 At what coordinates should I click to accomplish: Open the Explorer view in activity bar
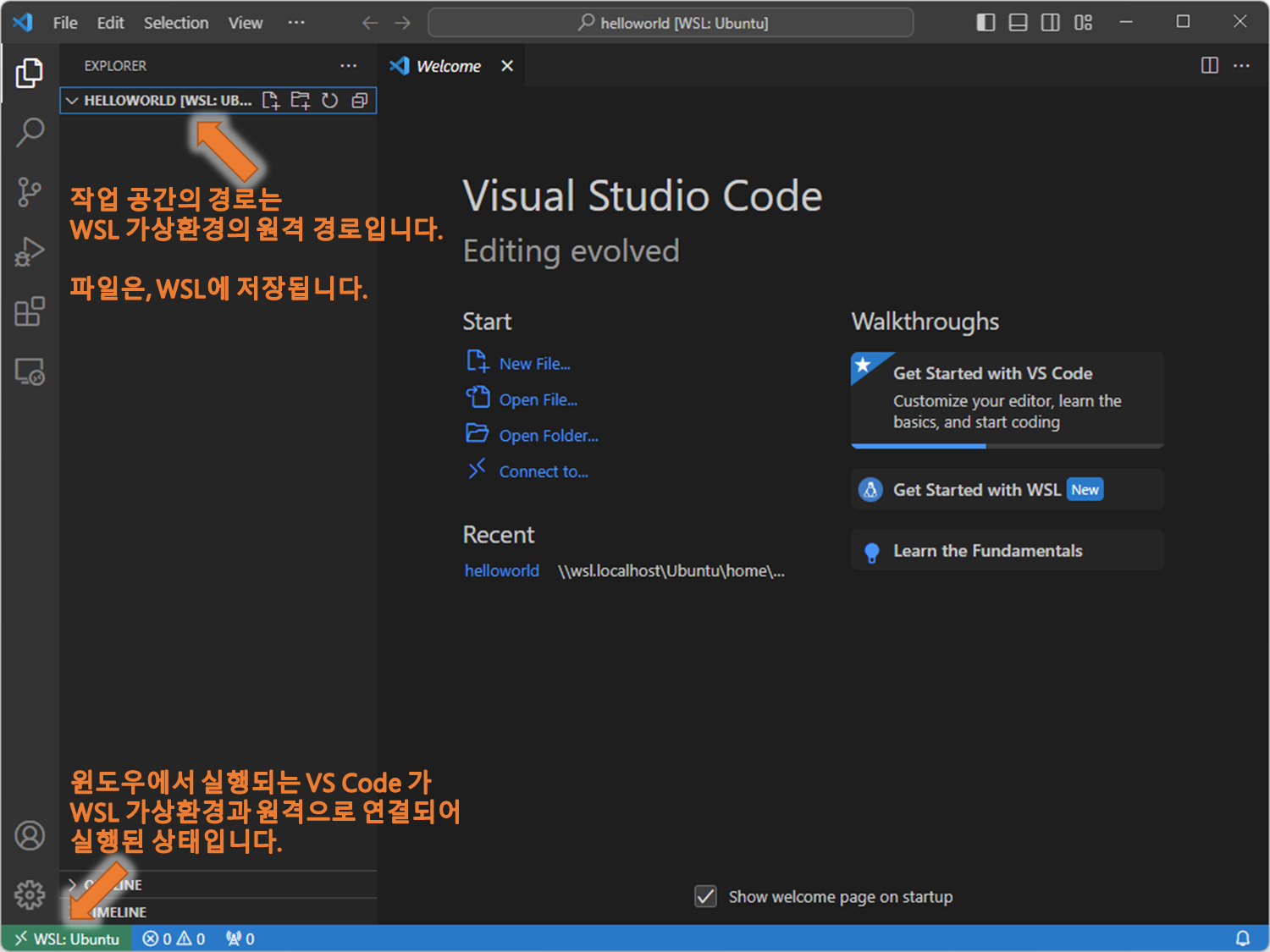30,73
